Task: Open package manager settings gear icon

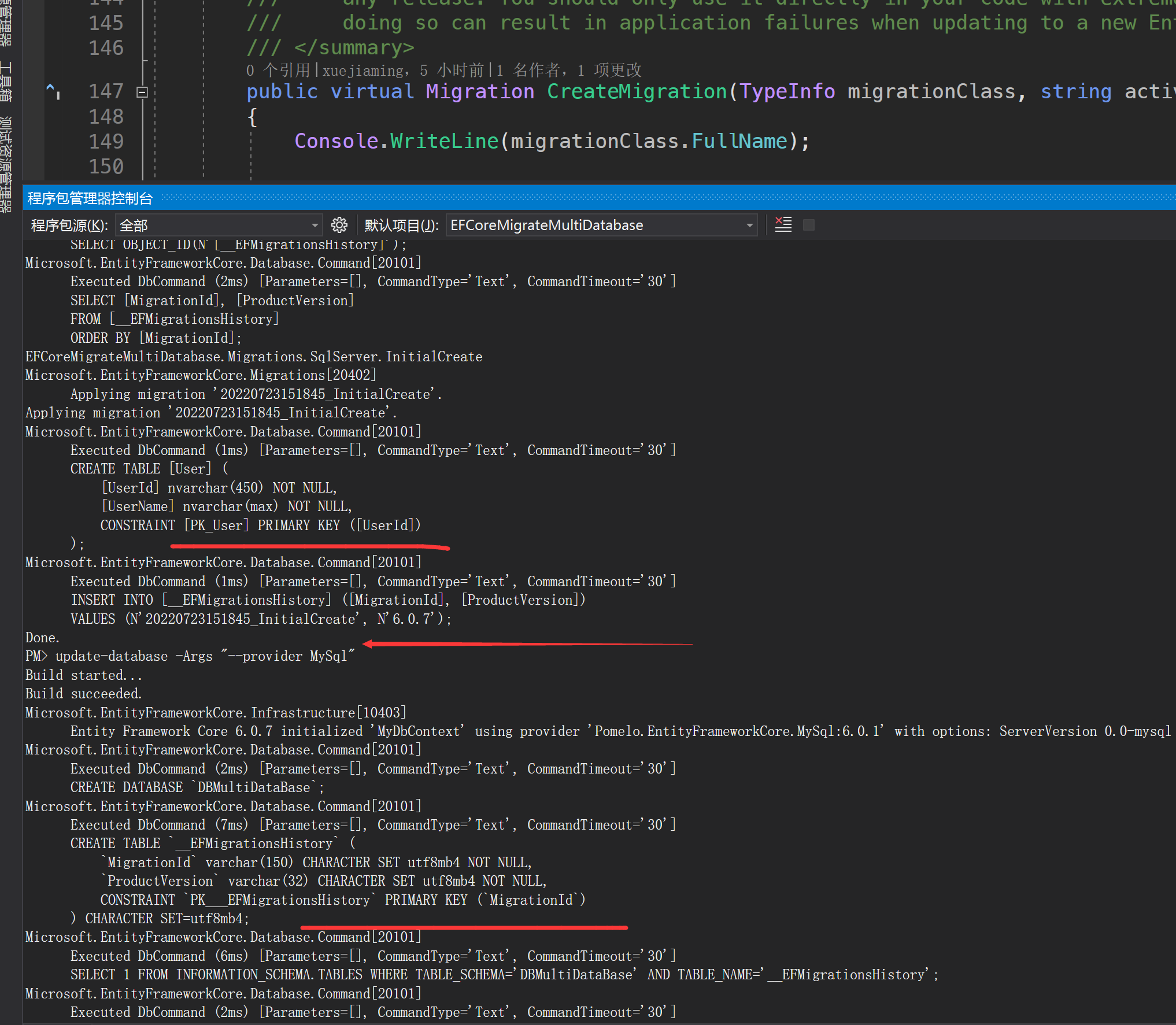Action: tap(339, 225)
